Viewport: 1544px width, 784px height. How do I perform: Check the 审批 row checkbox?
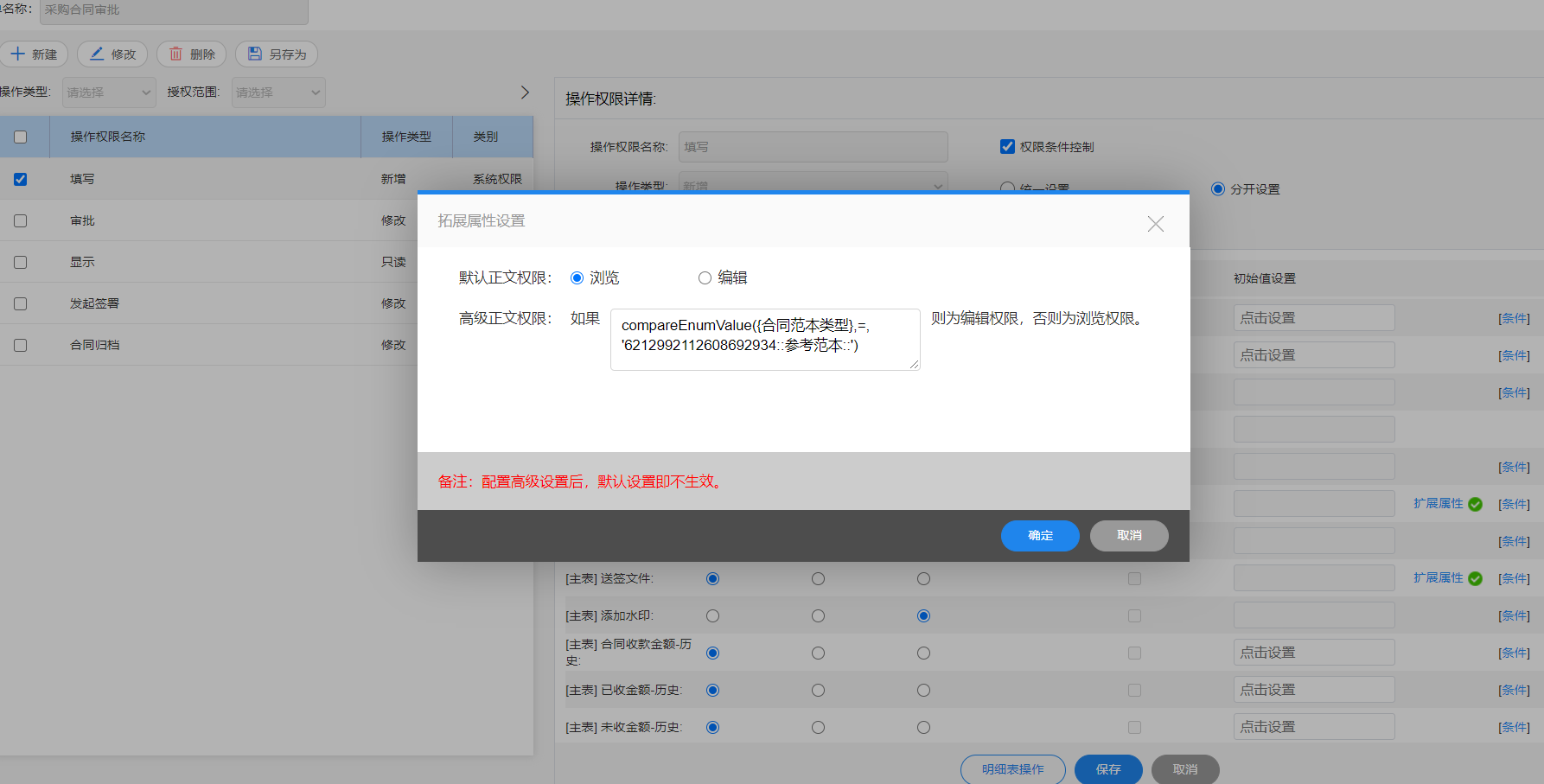click(x=21, y=220)
